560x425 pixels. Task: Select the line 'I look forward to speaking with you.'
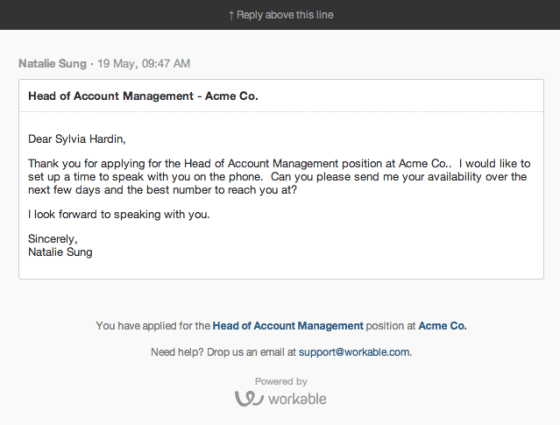click(119, 214)
